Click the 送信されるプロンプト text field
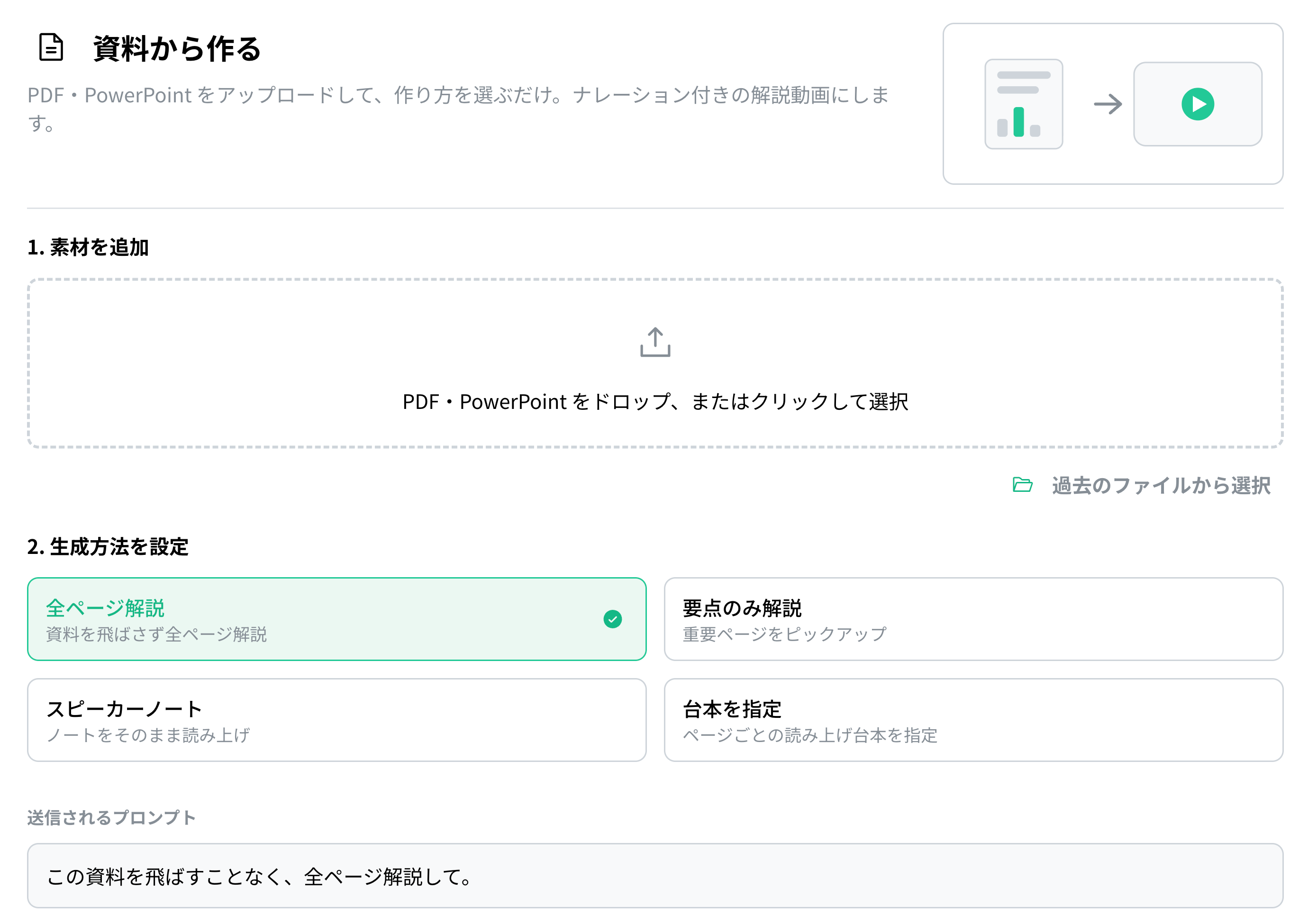The width and height of the screenshot is (1308, 924). tap(655, 876)
